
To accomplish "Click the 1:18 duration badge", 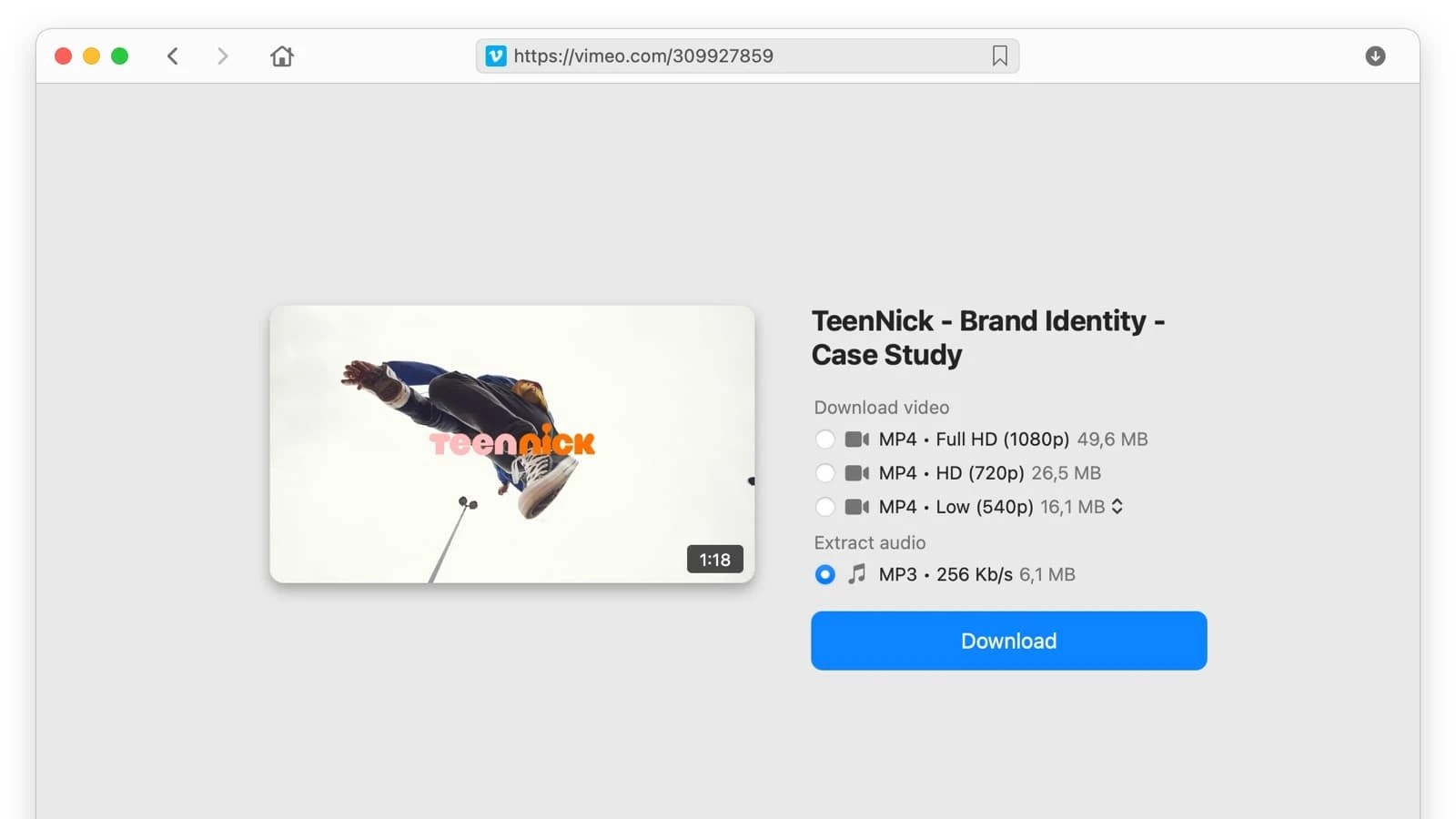I will [x=714, y=560].
